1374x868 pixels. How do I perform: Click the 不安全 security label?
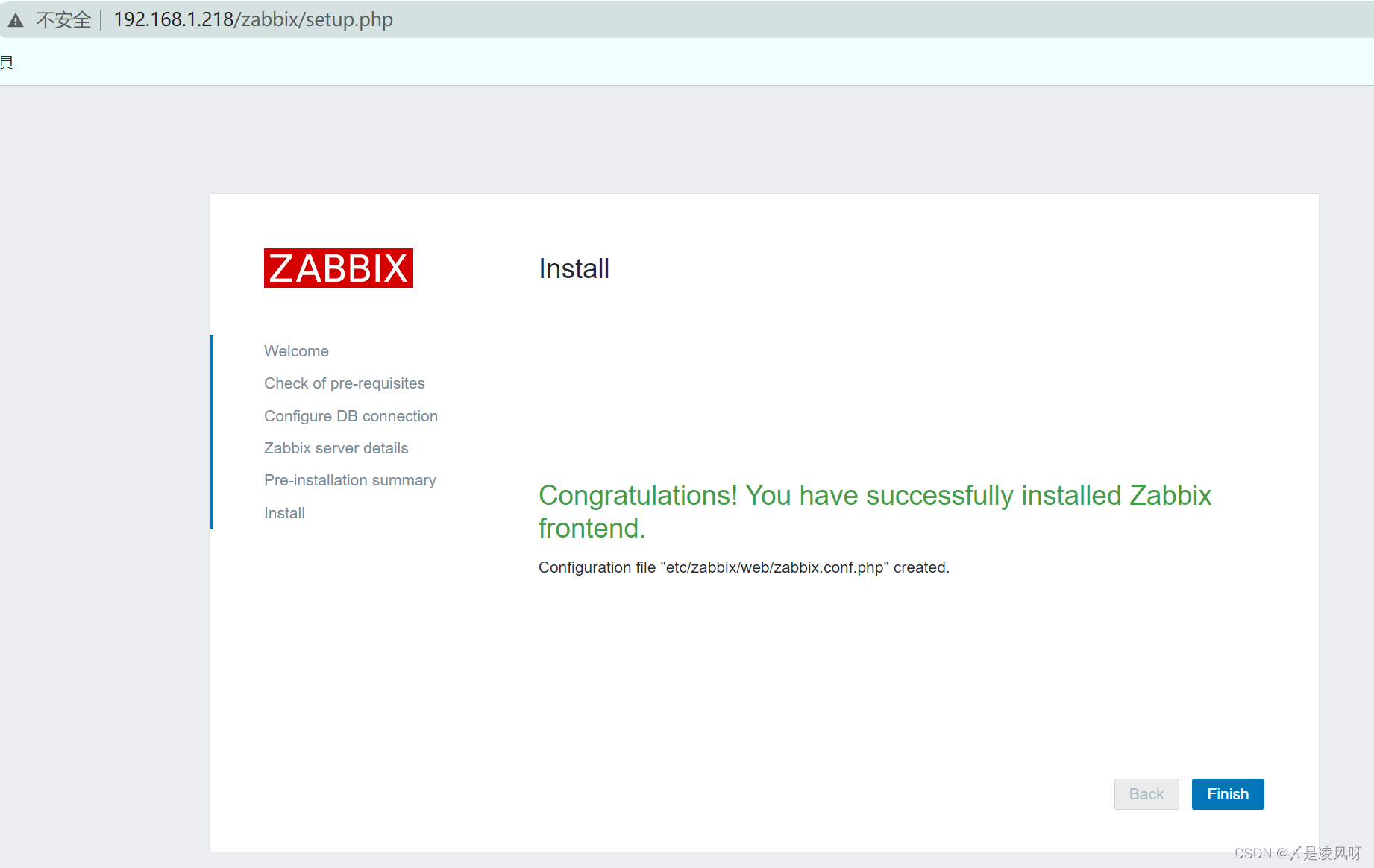pos(63,20)
